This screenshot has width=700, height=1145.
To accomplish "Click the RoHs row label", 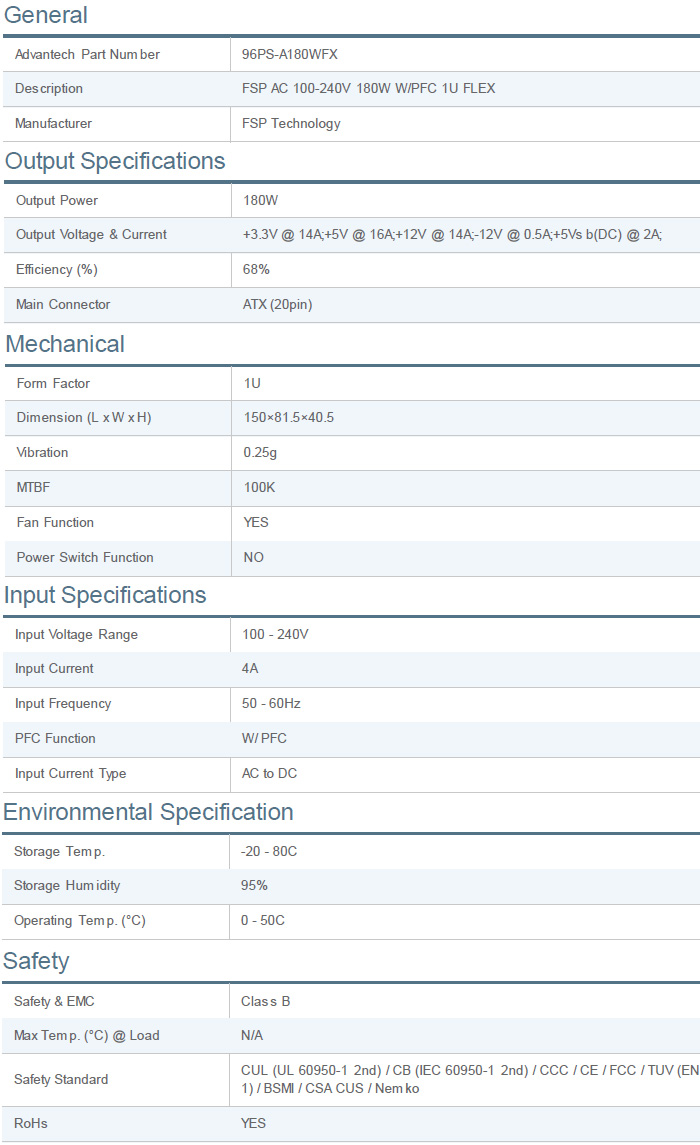I will tap(31, 1124).
